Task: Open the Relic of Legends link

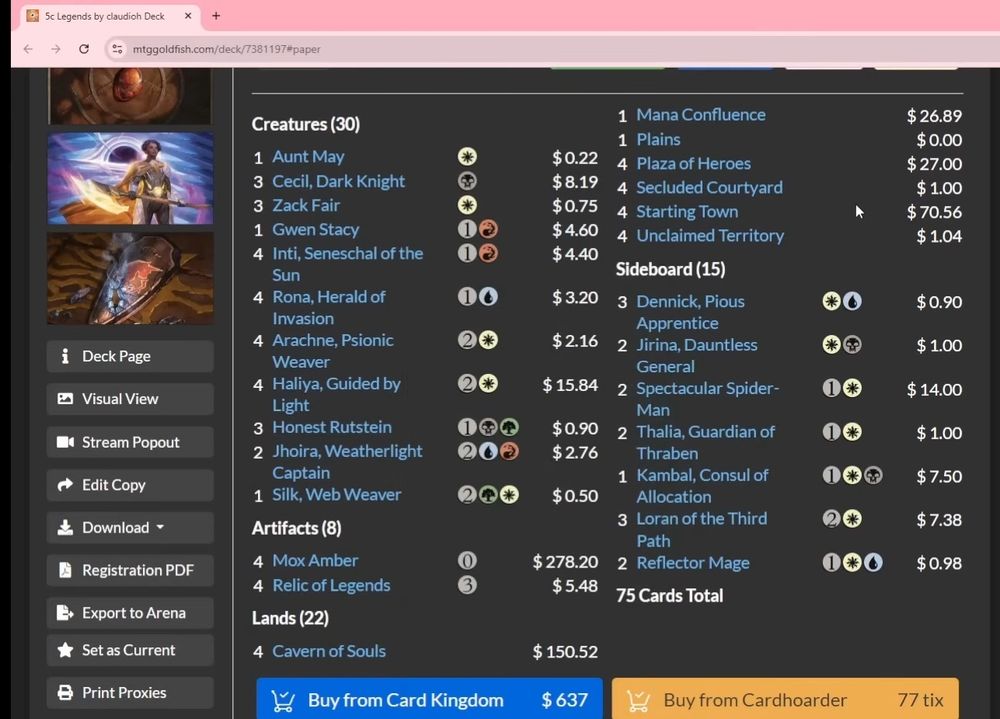Action: (331, 586)
